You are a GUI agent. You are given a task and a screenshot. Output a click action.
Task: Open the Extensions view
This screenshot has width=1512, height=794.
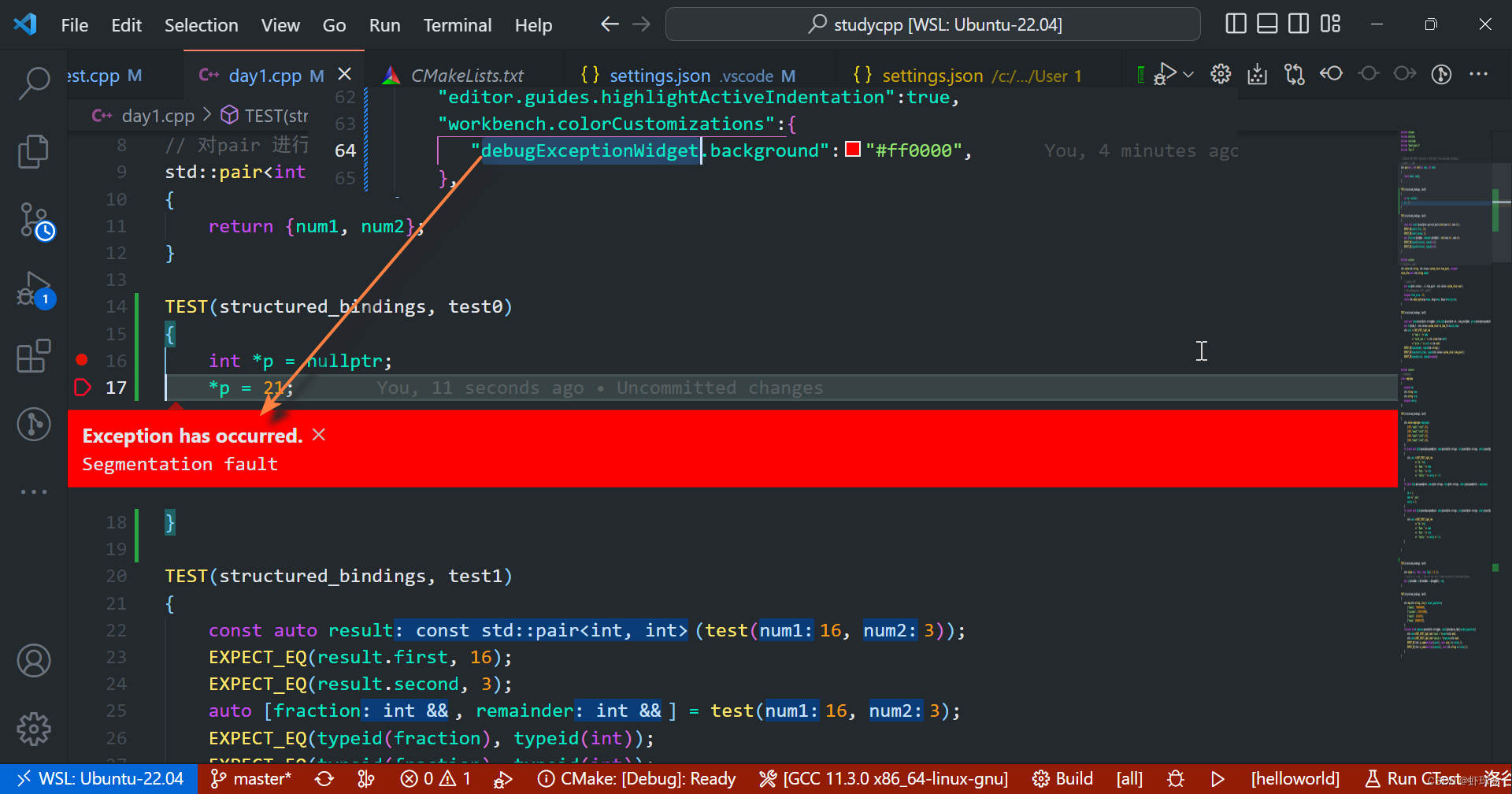[34, 356]
